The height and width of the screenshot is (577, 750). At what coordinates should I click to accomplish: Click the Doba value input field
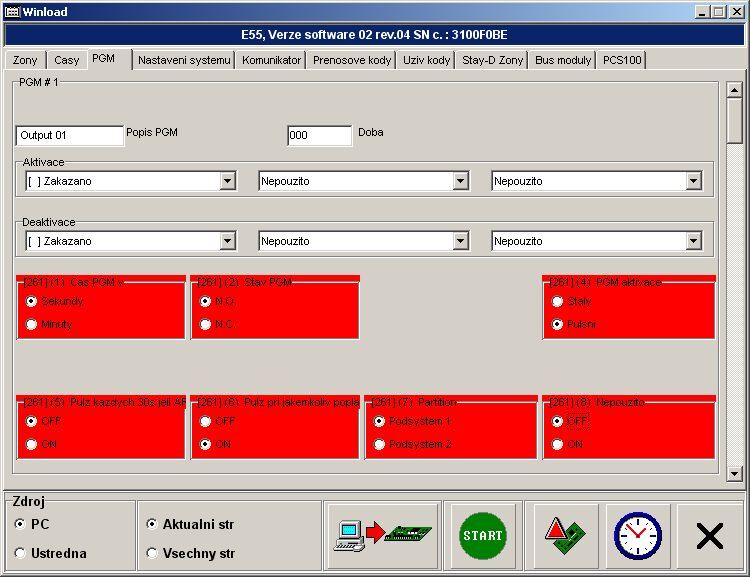point(319,135)
